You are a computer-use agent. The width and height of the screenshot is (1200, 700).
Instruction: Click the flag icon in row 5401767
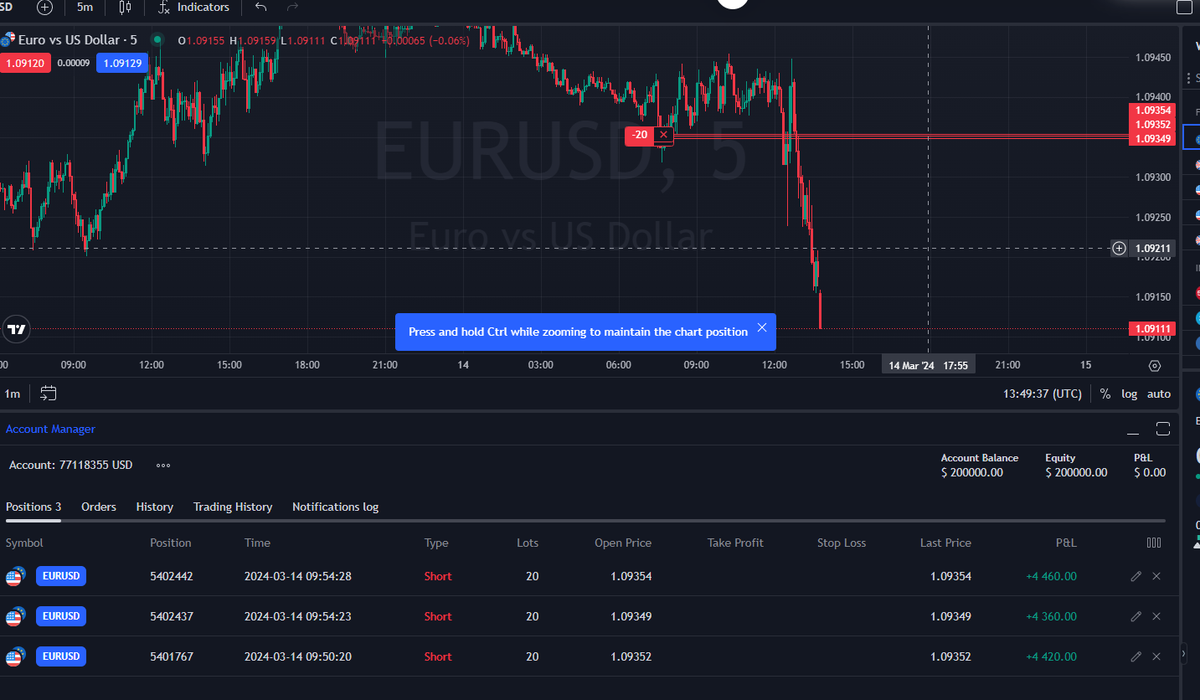[14, 657]
